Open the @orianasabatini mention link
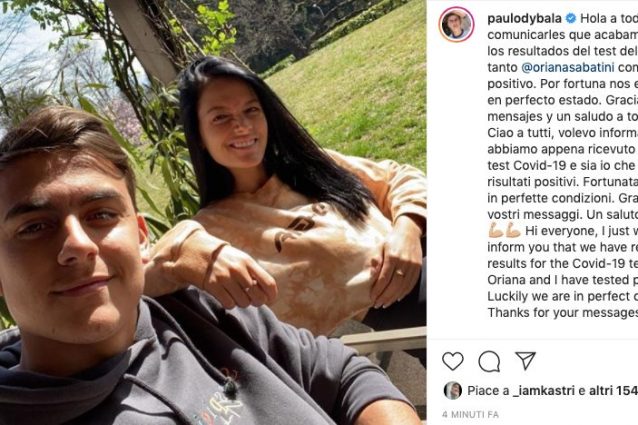 pos(568,67)
